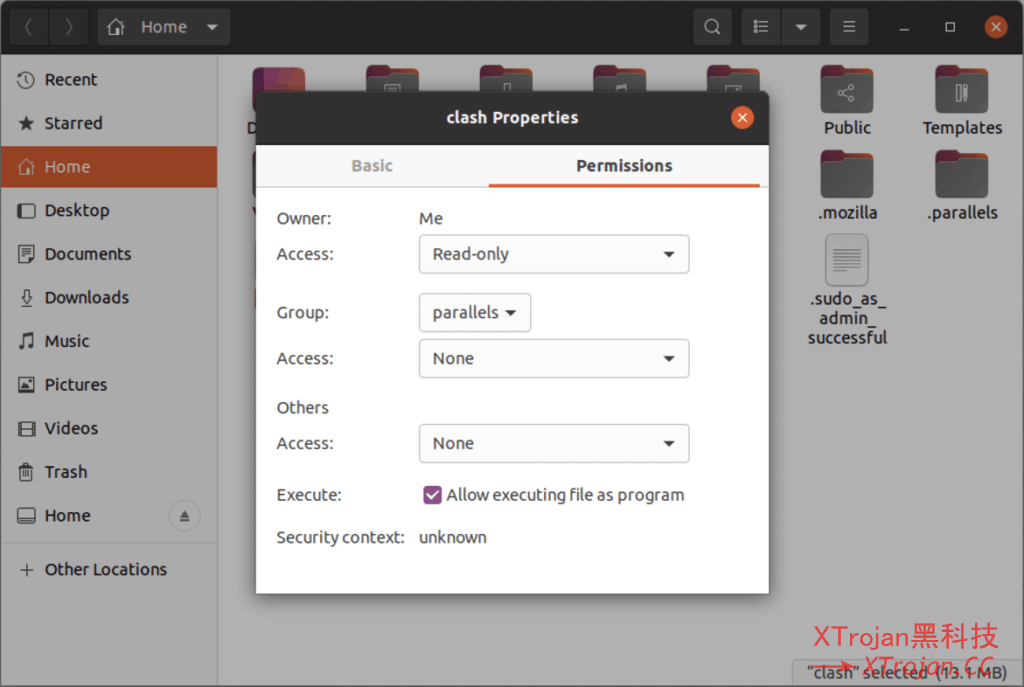Click the forward navigation arrow
This screenshot has width=1024, height=687.
pyautogui.click(x=67, y=26)
